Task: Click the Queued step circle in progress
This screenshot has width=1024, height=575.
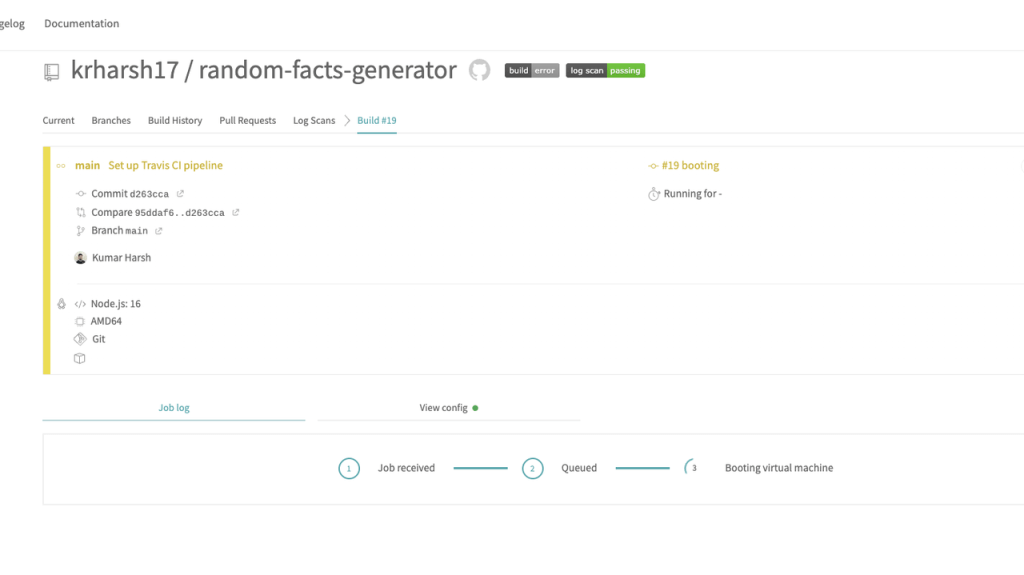Action: click(x=532, y=468)
